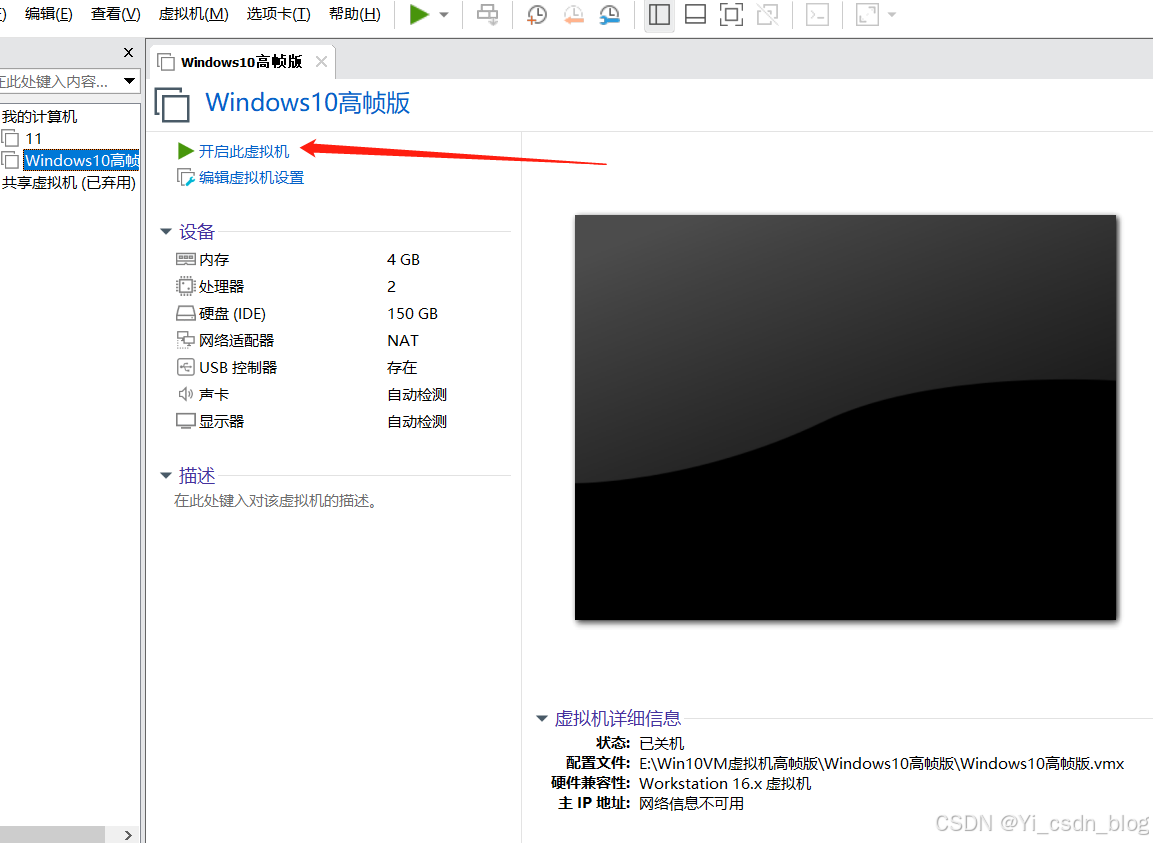Screen dimensions: 1153x843
Task: Open the 编辑(E) menu
Action: (49, 14)
